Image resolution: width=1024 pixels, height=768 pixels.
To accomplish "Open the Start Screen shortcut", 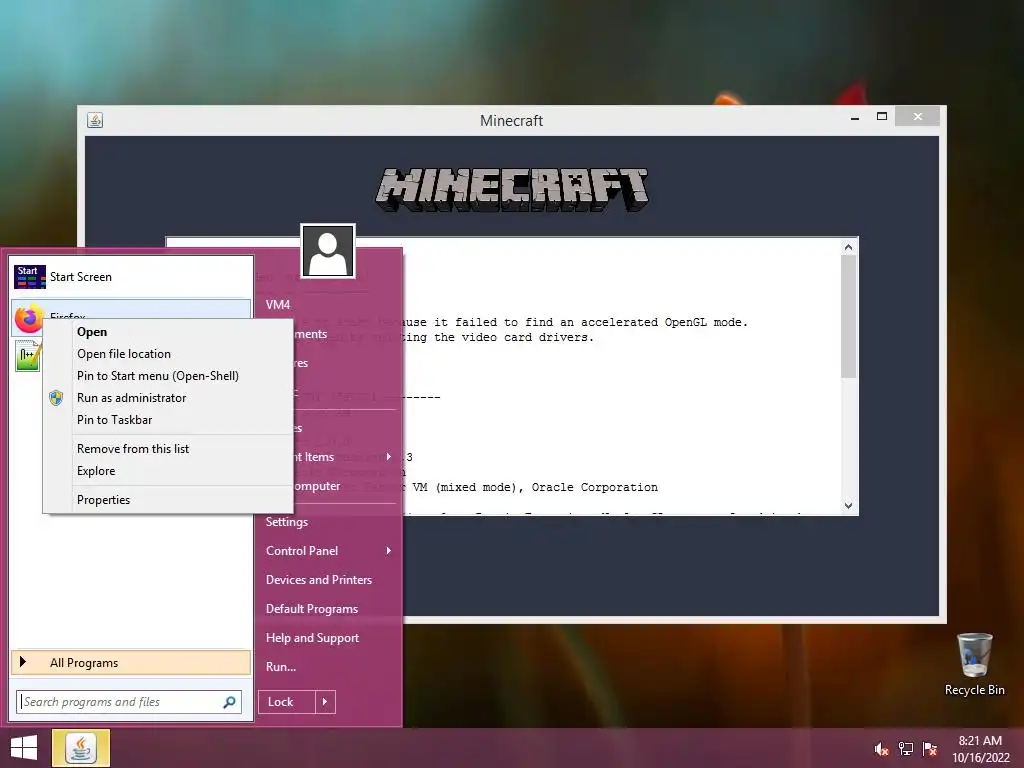I will tap(131, 277).
